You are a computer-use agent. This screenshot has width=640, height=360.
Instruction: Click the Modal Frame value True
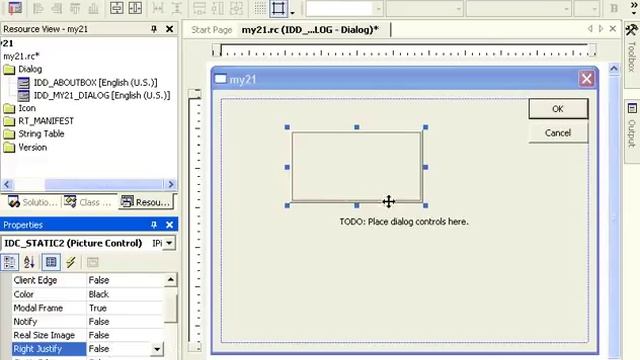tap(98, 308)
